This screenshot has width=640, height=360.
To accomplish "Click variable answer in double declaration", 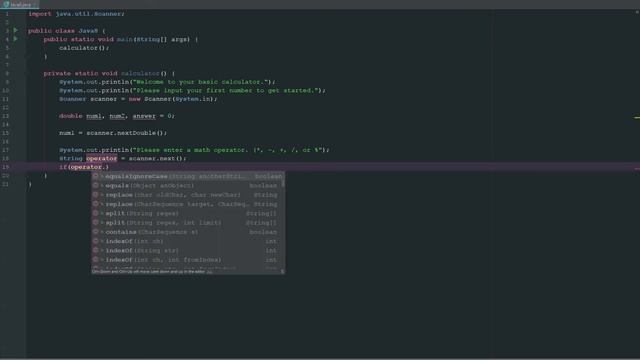I will (144, 116).
